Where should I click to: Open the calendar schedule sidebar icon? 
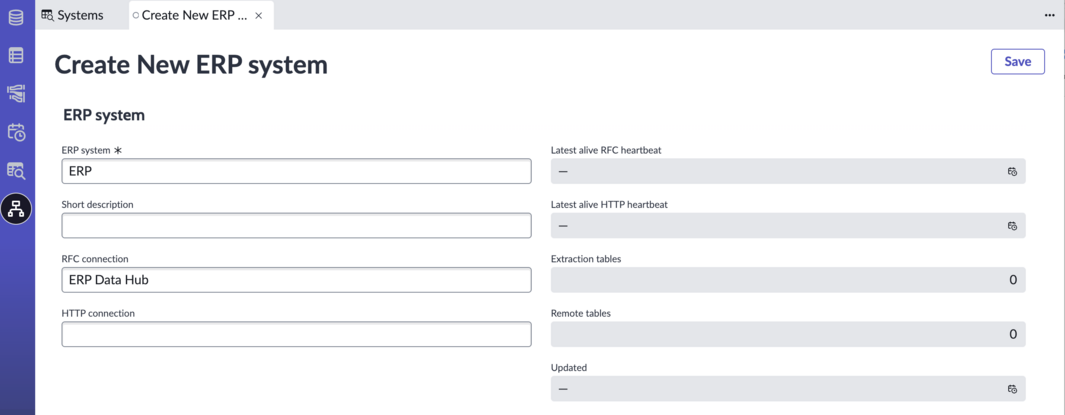(16, 132)
